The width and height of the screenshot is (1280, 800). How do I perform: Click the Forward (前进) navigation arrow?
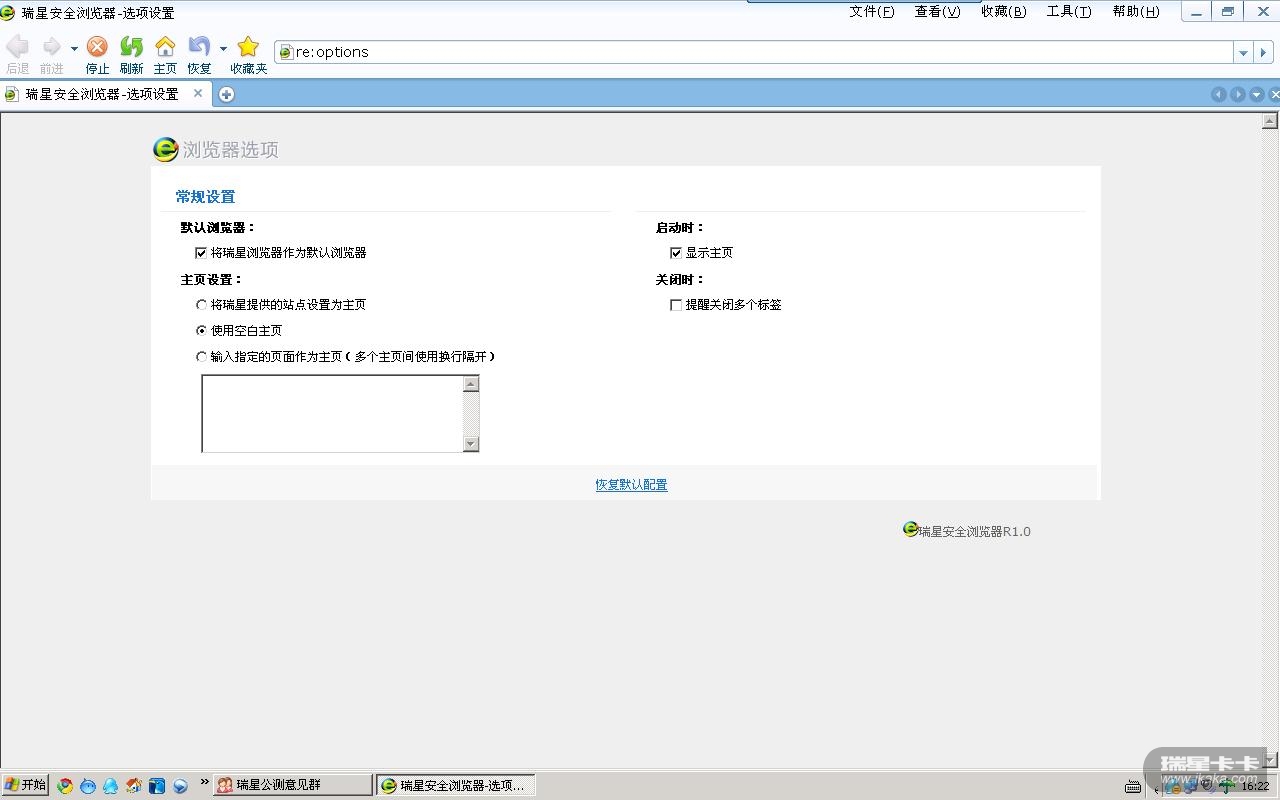tap(51, 47)
